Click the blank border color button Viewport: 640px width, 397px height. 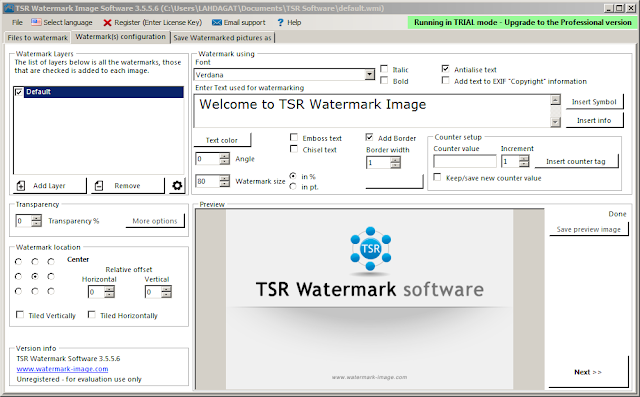tap(394, 182)
